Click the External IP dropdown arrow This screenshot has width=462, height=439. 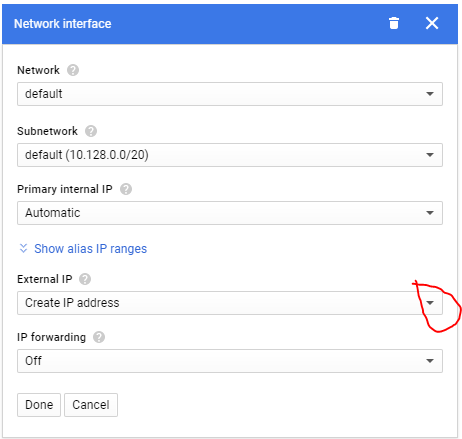pos(430,303)
